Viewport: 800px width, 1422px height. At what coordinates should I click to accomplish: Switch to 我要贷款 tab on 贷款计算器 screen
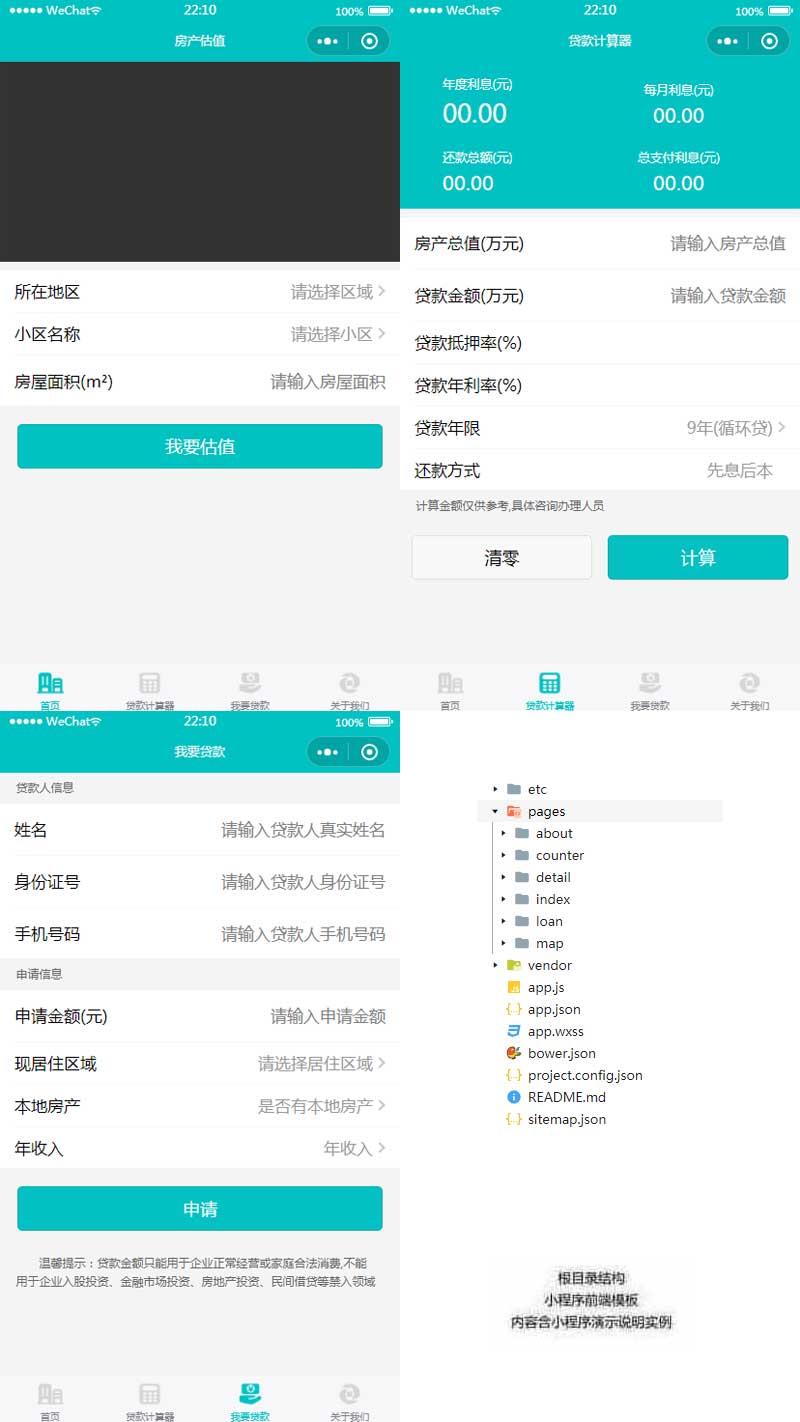click(650, 688)
